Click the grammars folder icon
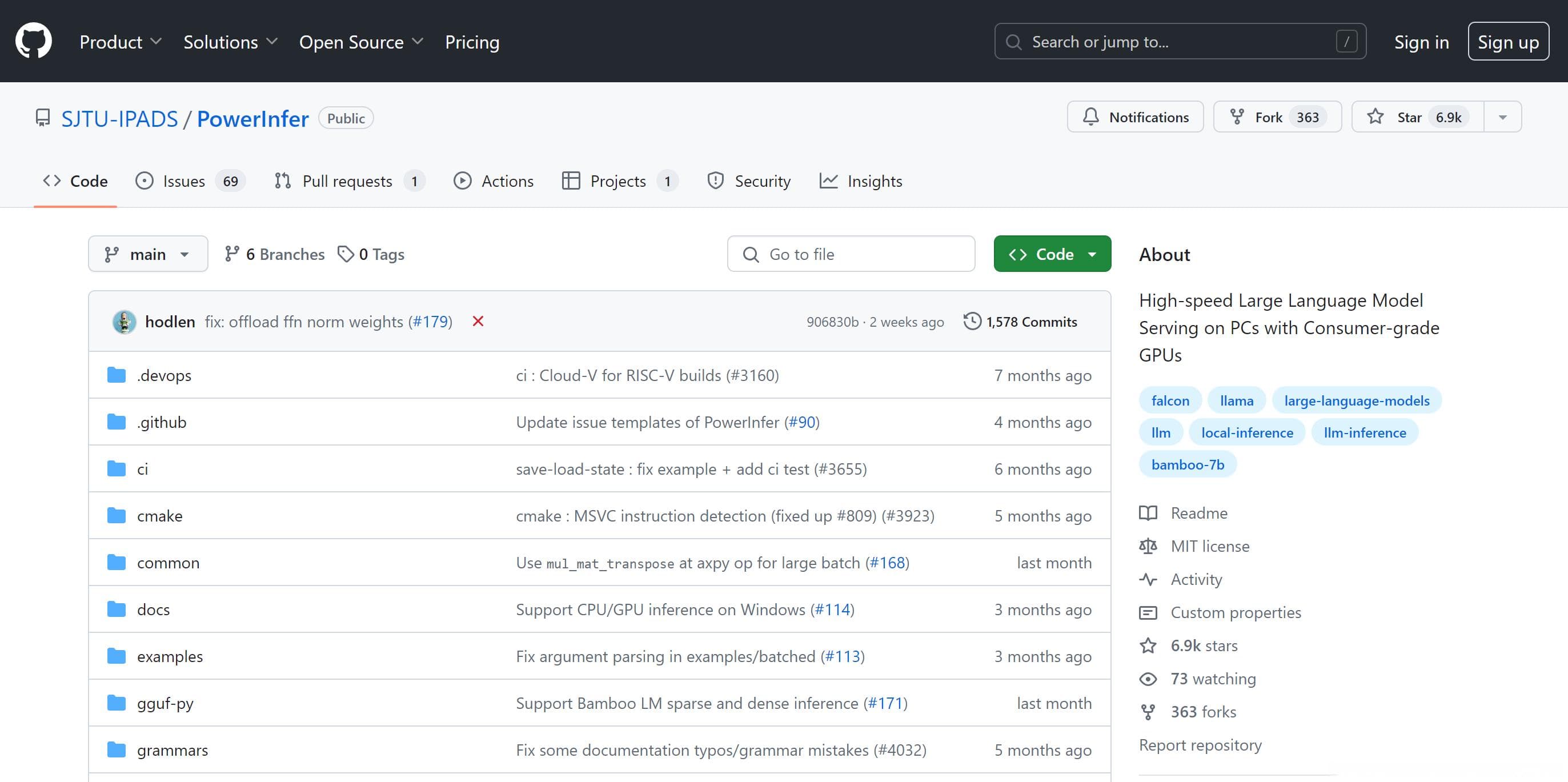Screen dimensions: 1568x782 click(117, 750)
